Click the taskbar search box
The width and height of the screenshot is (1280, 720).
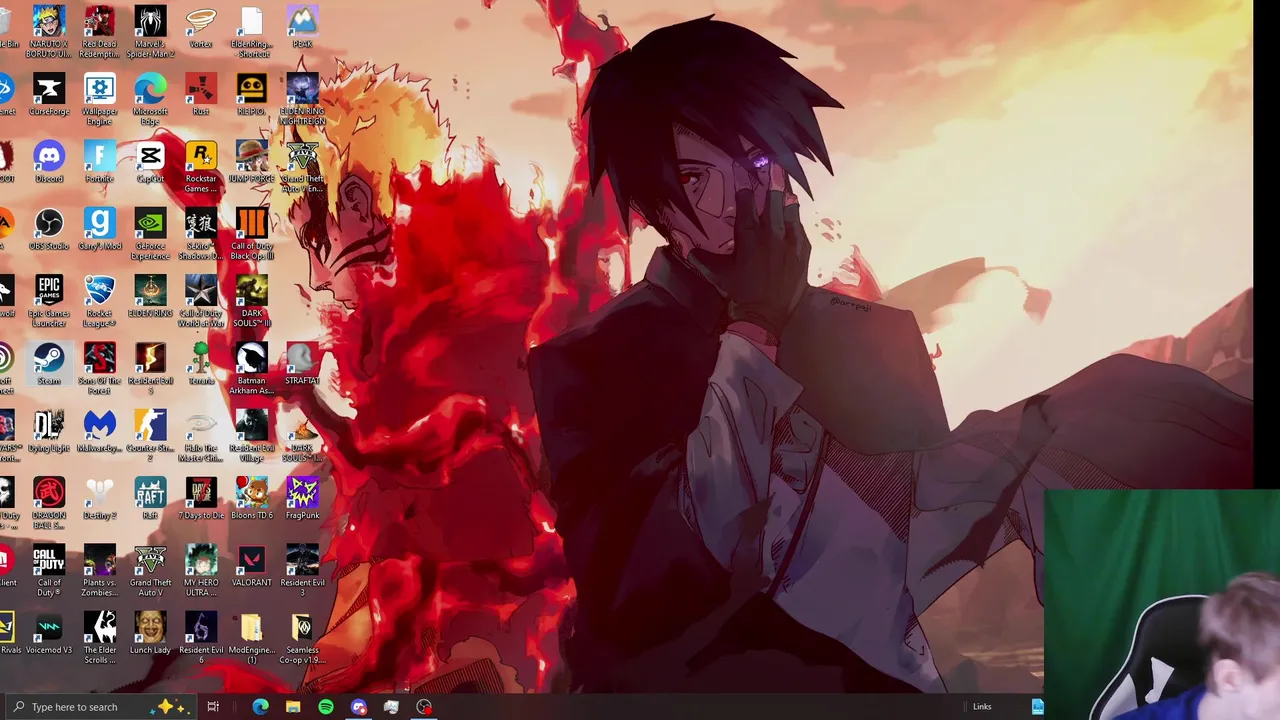coord(100,707)
